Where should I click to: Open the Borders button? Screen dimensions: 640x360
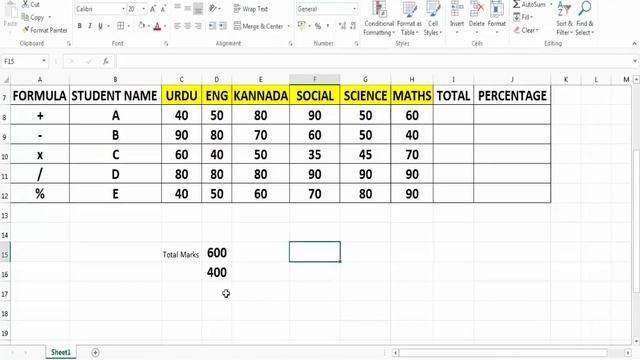[120, 26]
